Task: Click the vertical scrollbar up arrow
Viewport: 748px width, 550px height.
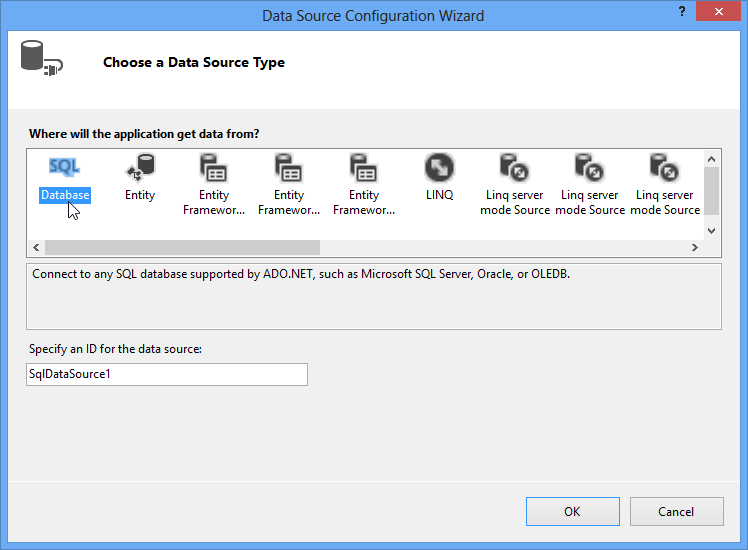Action: click(x=711, y=159)
